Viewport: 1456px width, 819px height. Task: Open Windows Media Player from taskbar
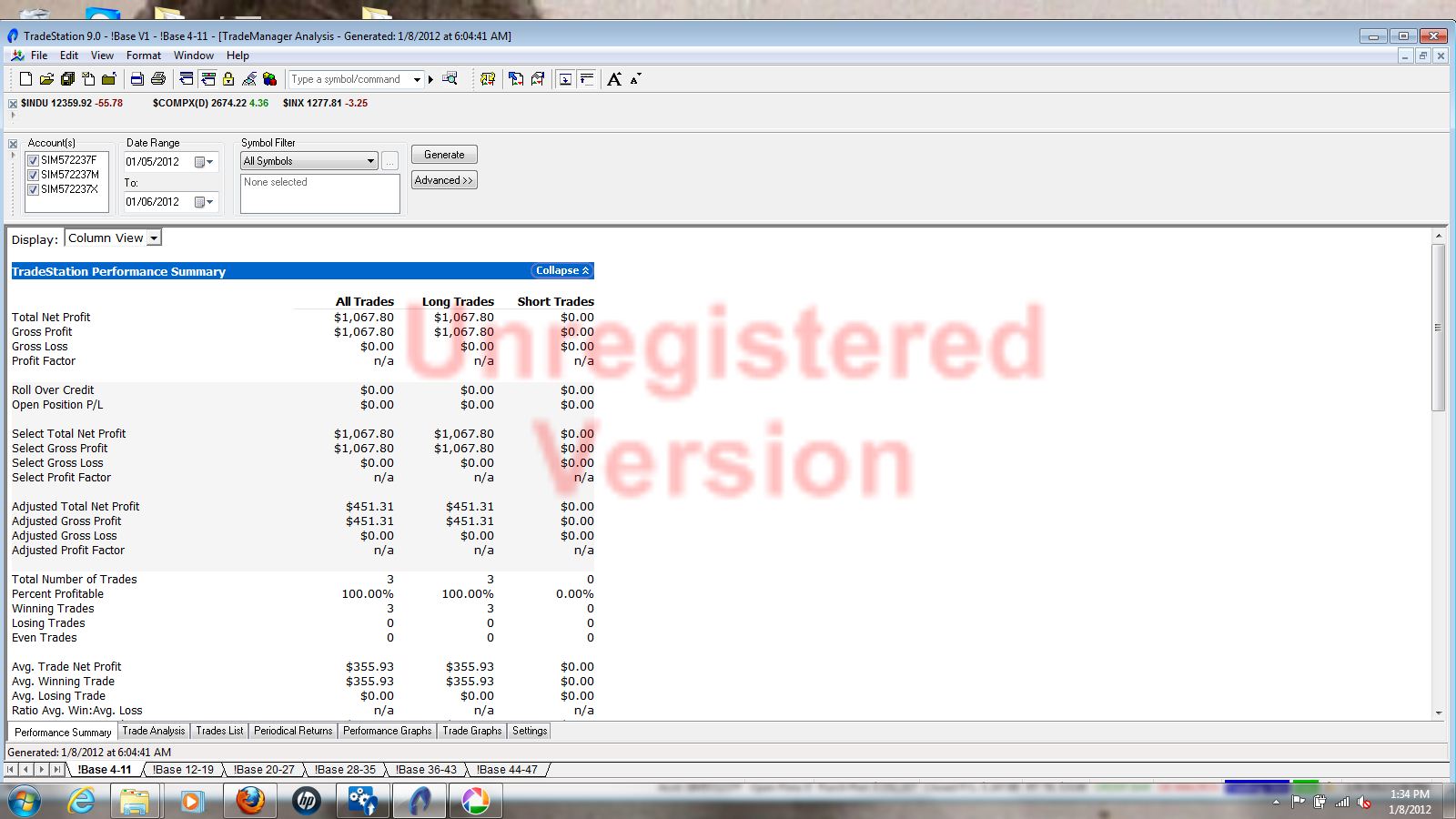click(x=192, y=802)
